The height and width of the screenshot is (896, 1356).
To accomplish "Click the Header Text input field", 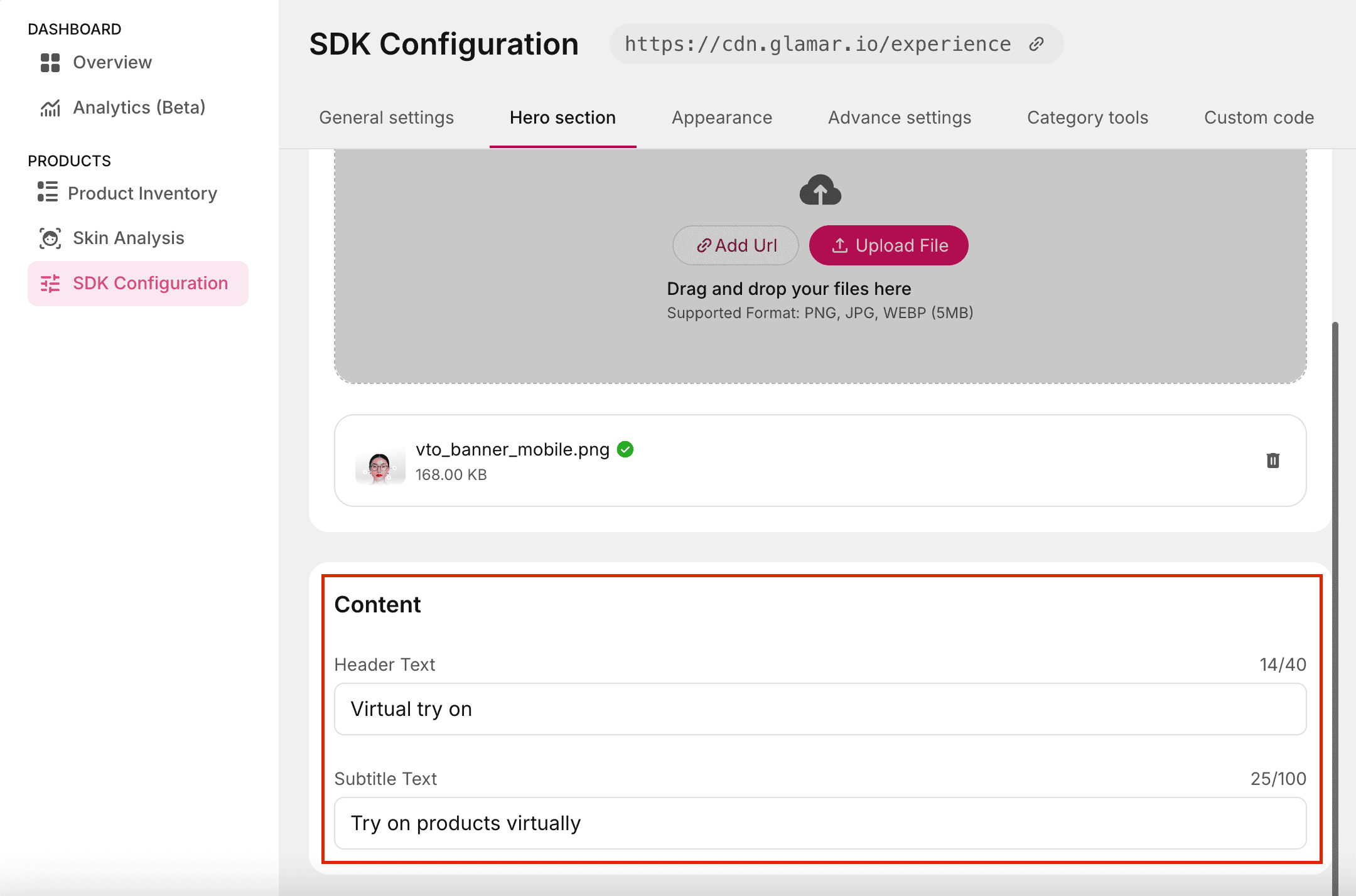I will point(820,709).
